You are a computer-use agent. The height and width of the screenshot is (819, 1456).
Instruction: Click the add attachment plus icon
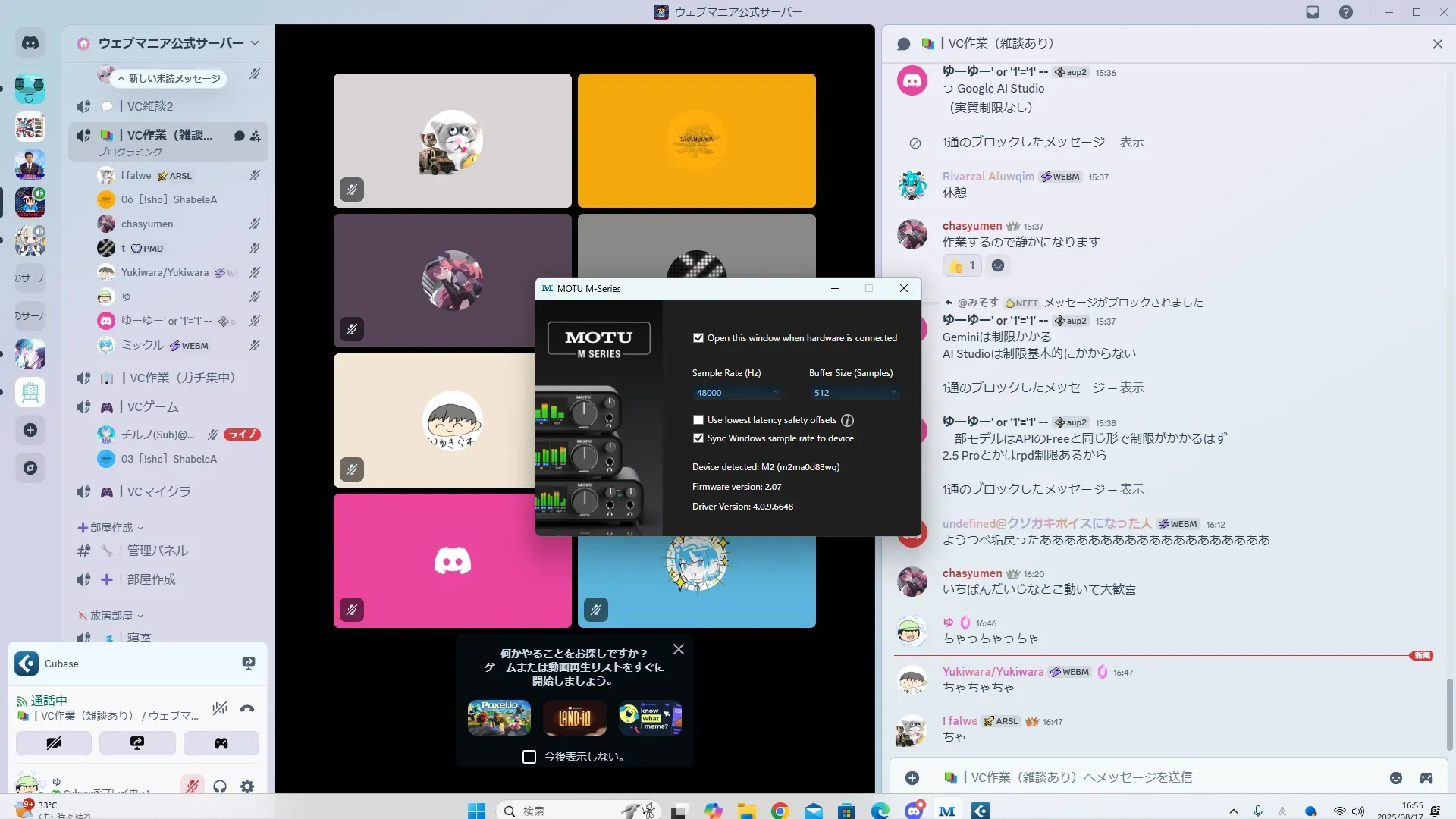[912, 778]
